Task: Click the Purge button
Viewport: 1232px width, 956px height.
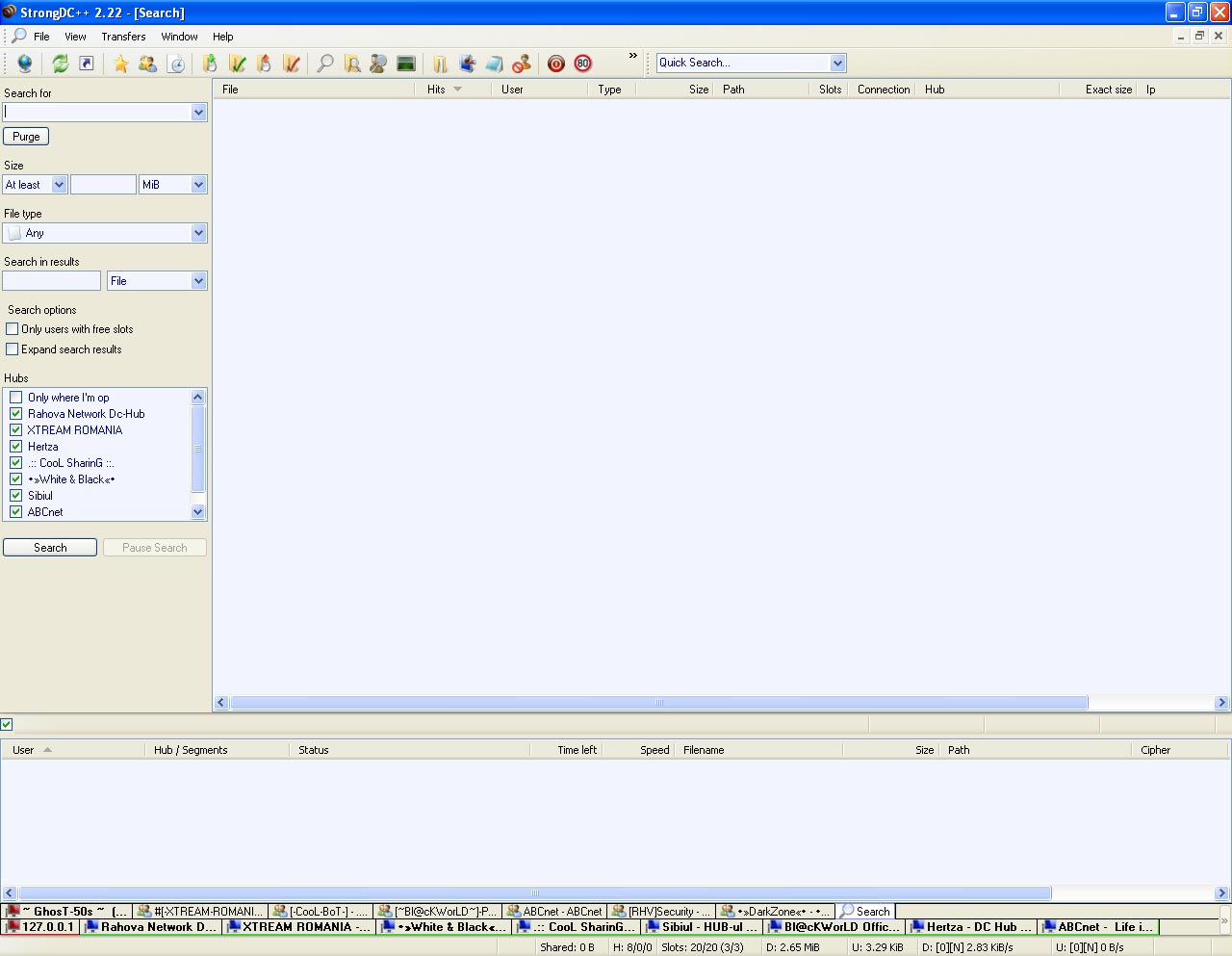Action: pos(26,137)
